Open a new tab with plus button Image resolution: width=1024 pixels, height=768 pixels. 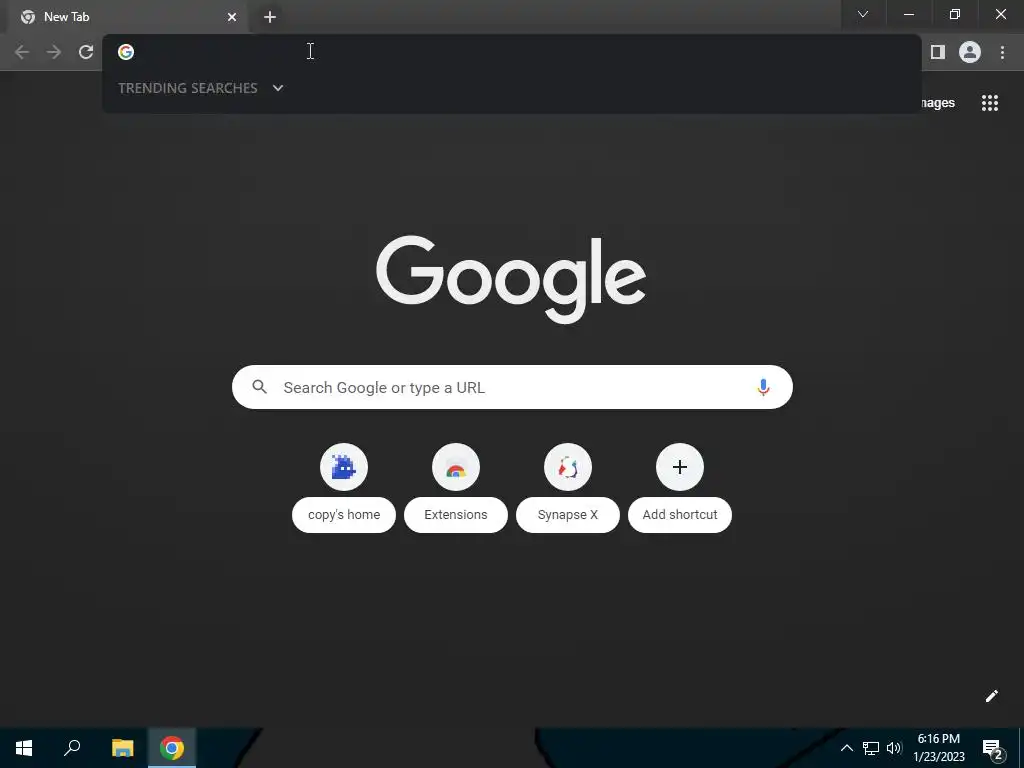[270, 17]
